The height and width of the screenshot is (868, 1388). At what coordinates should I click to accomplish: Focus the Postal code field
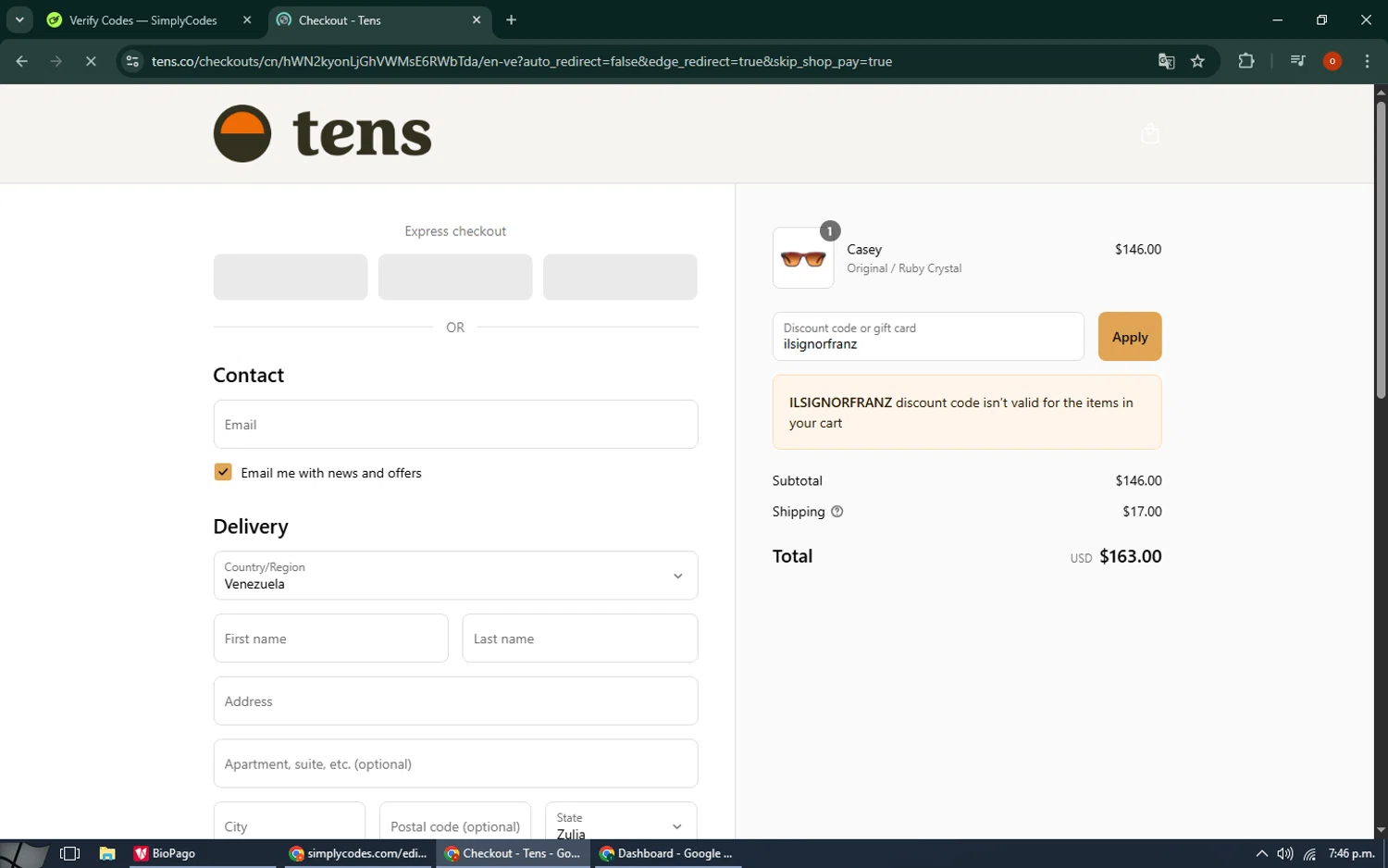(x=455, y=823)
